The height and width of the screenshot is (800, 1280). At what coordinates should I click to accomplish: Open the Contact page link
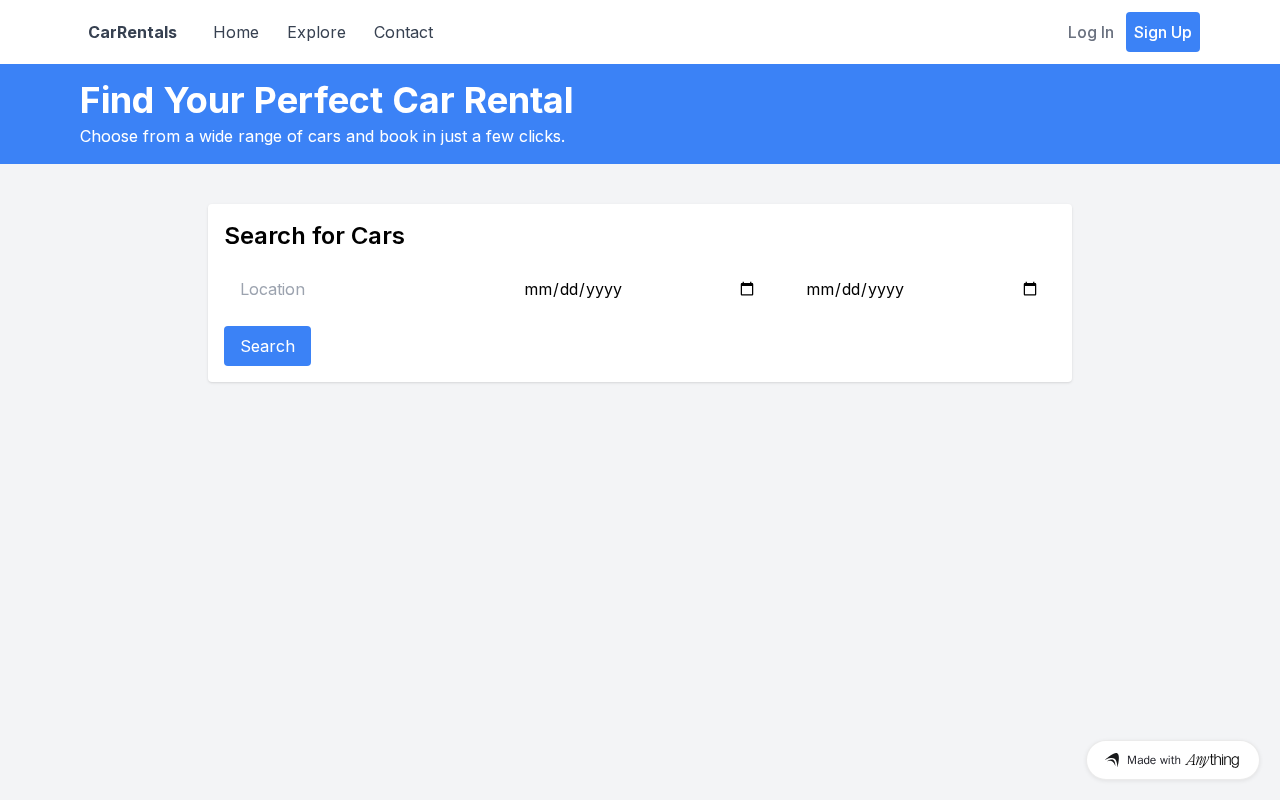click(x=403, y=32)
